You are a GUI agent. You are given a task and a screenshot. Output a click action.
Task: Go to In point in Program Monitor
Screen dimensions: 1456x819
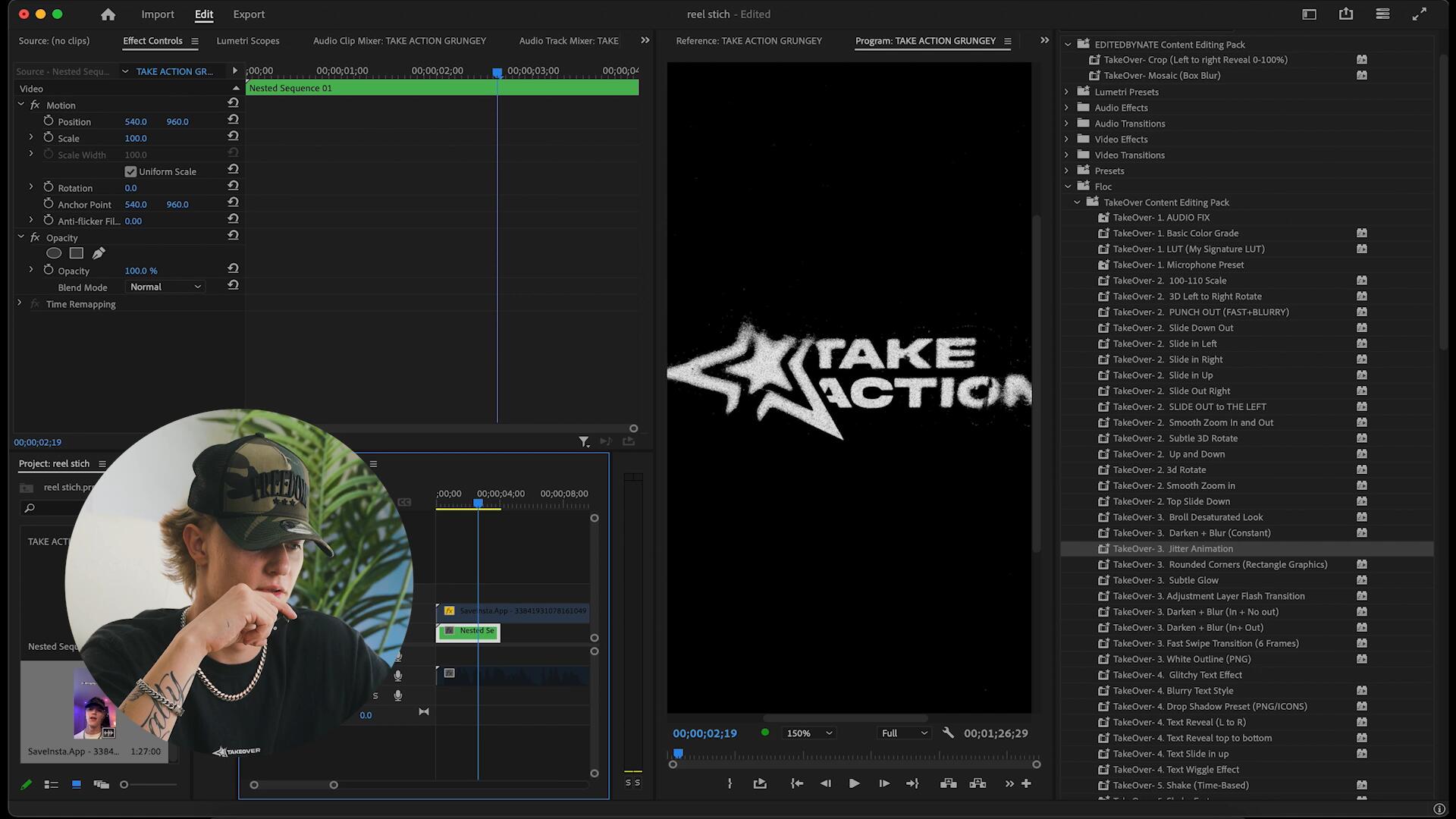click(x=796, y=783)
